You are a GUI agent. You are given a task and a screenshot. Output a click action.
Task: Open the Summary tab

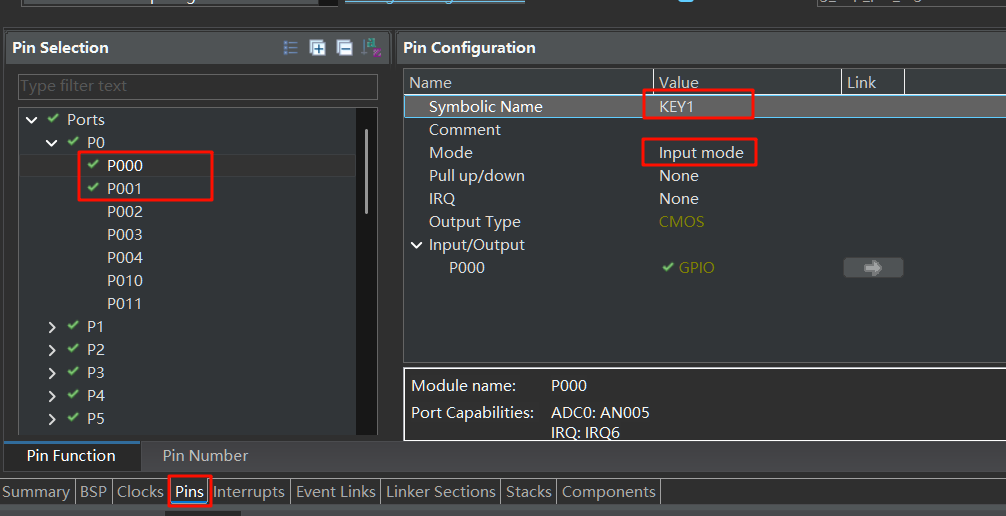pos(36,492)
